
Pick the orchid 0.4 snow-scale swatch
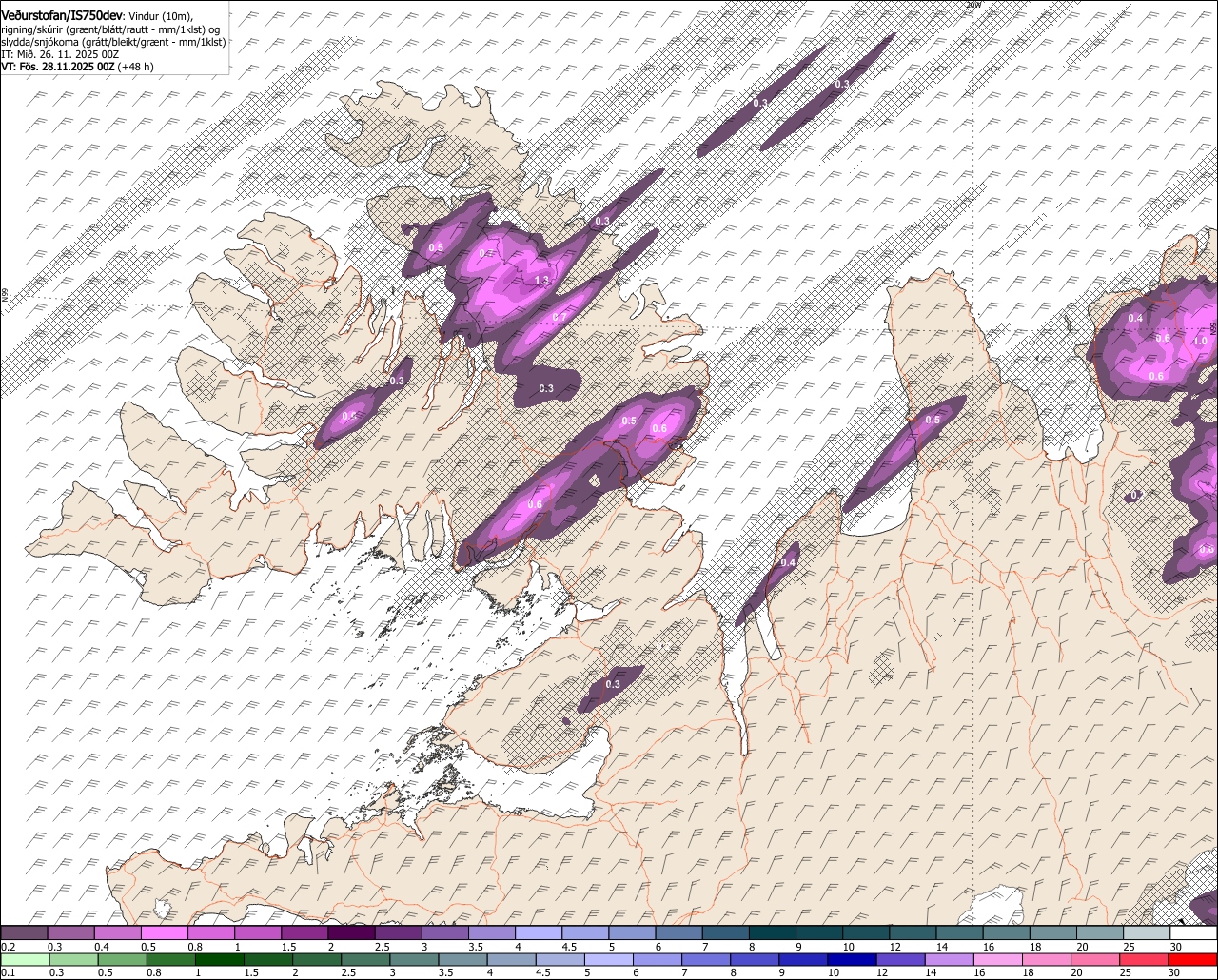point(117,932)
